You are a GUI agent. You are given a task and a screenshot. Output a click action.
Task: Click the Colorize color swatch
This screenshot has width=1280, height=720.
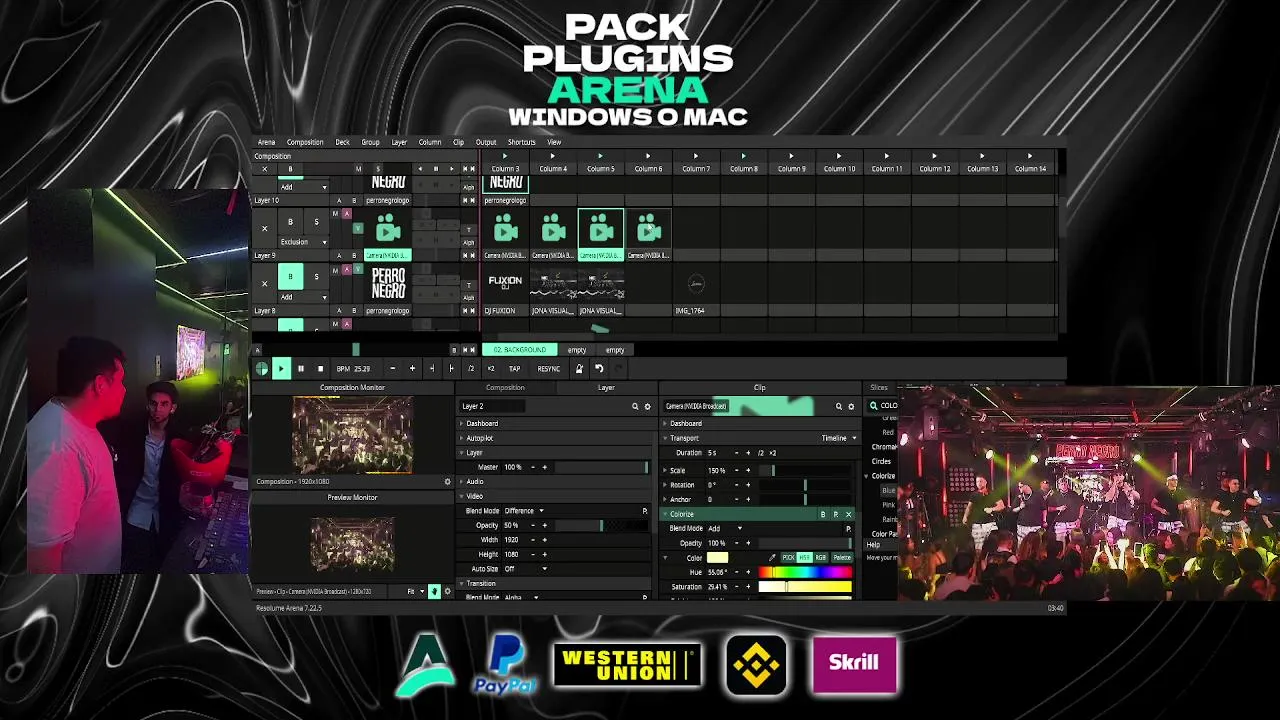(x=717, y=557)
